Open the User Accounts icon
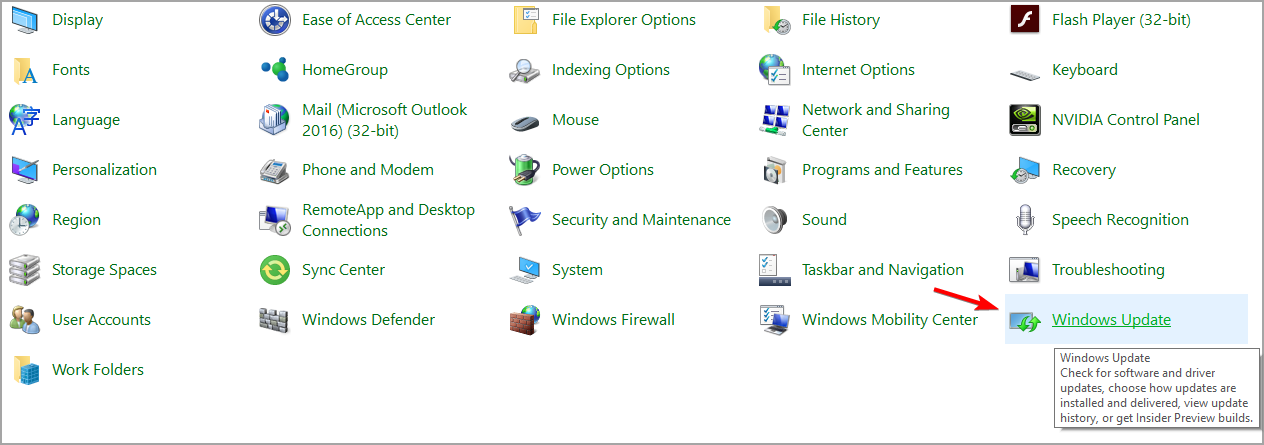1264x445 pixels. click(25, 320)
